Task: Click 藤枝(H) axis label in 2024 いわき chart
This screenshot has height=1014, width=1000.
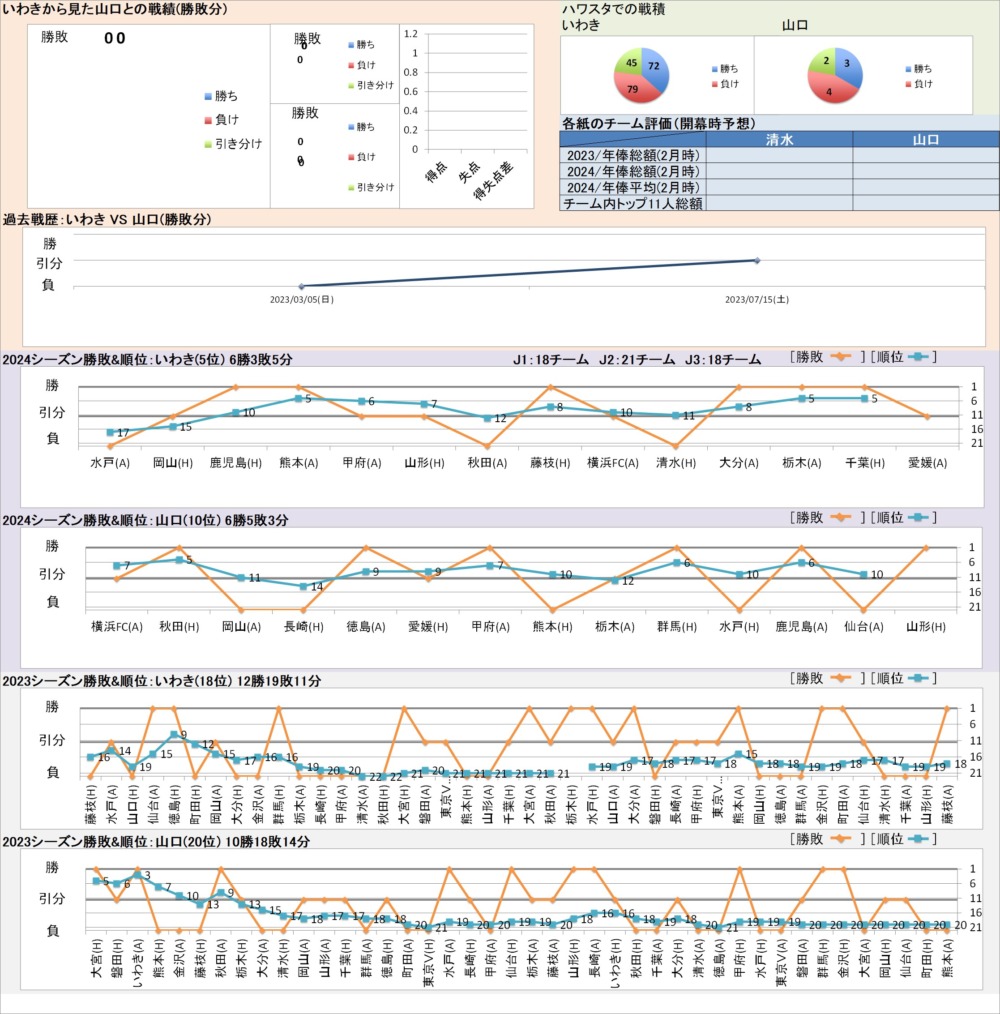Action: click(x=550, y=463)
